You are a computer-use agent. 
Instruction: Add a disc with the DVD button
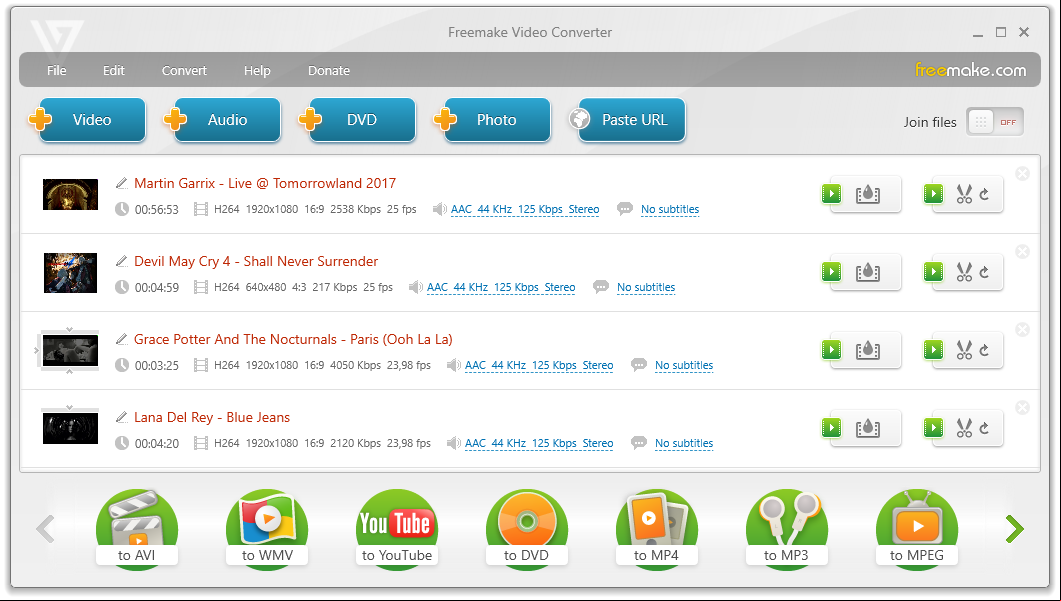pyautogui.click(x=357, y=120)
